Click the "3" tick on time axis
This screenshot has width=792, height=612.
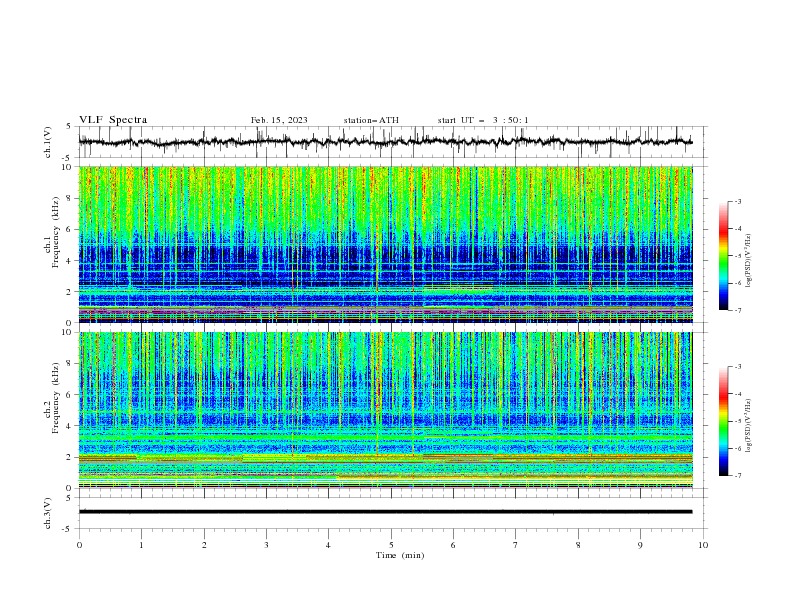(x=266, y=545)
